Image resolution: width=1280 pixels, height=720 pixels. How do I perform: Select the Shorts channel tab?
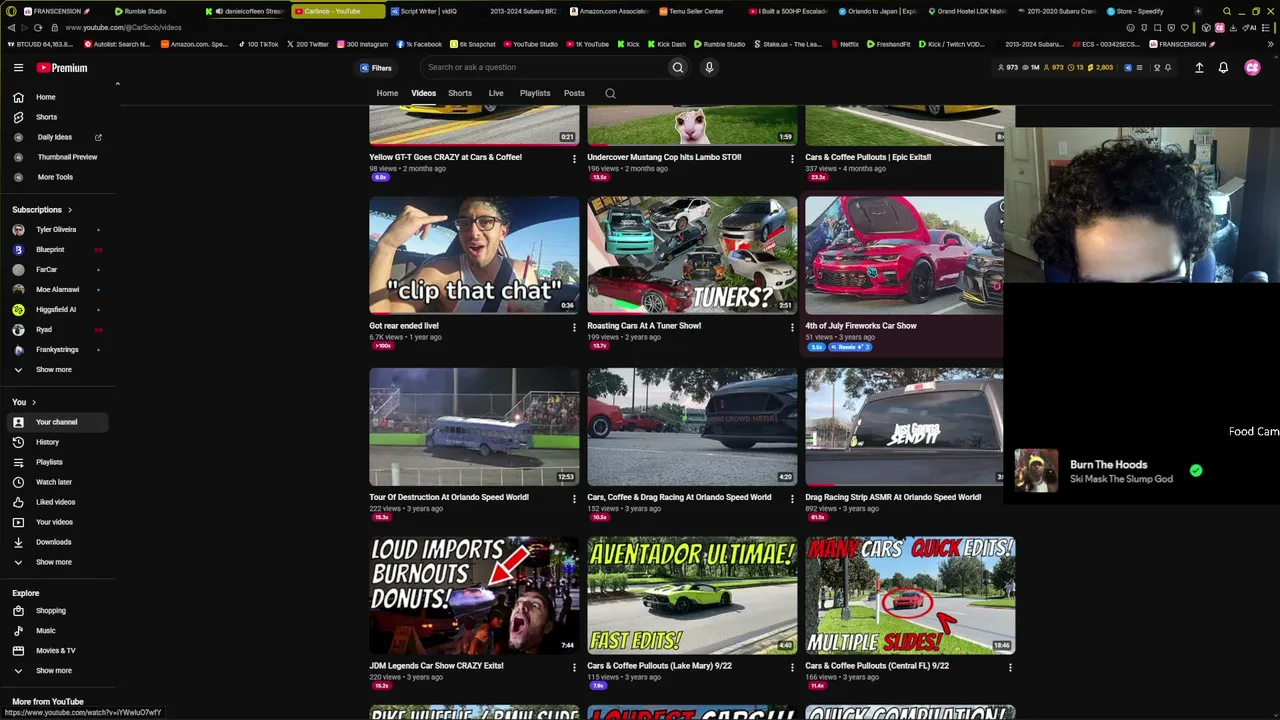[x=460, y=94]
